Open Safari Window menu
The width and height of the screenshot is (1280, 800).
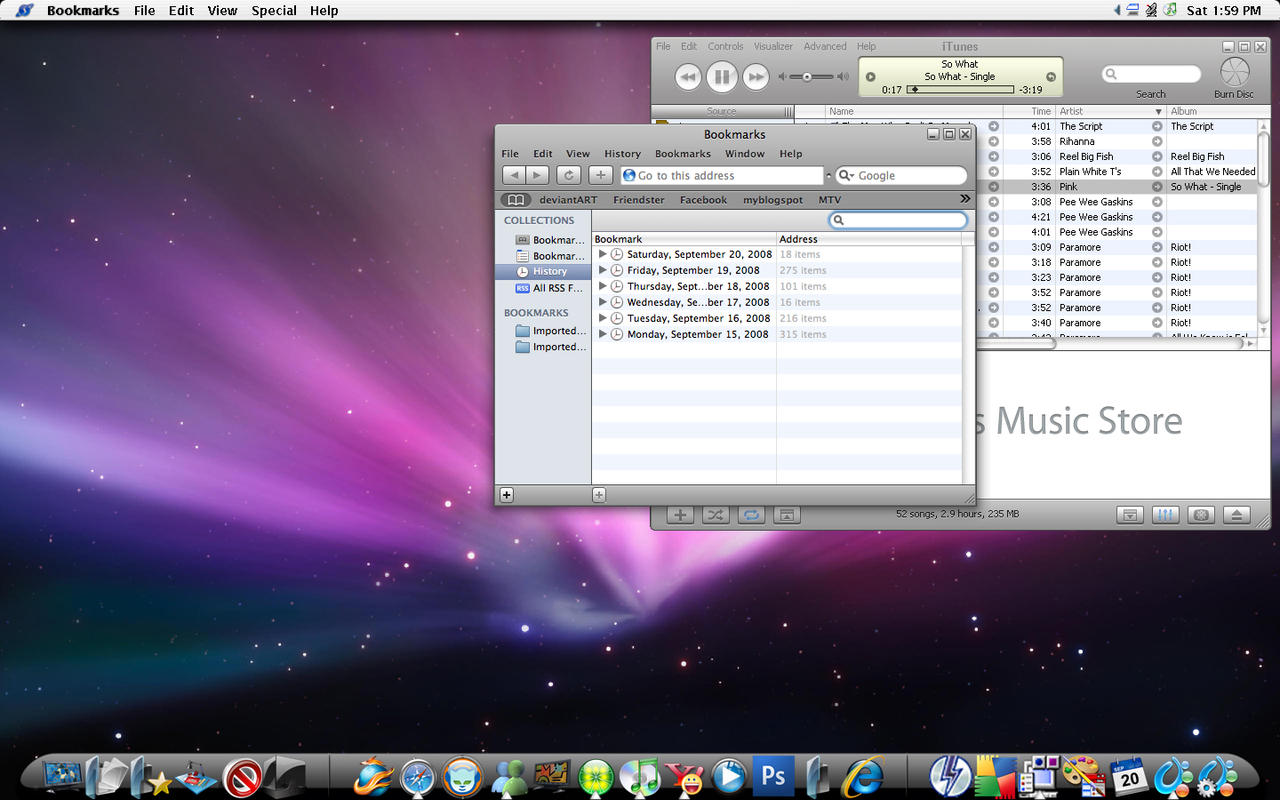[745, 154]
